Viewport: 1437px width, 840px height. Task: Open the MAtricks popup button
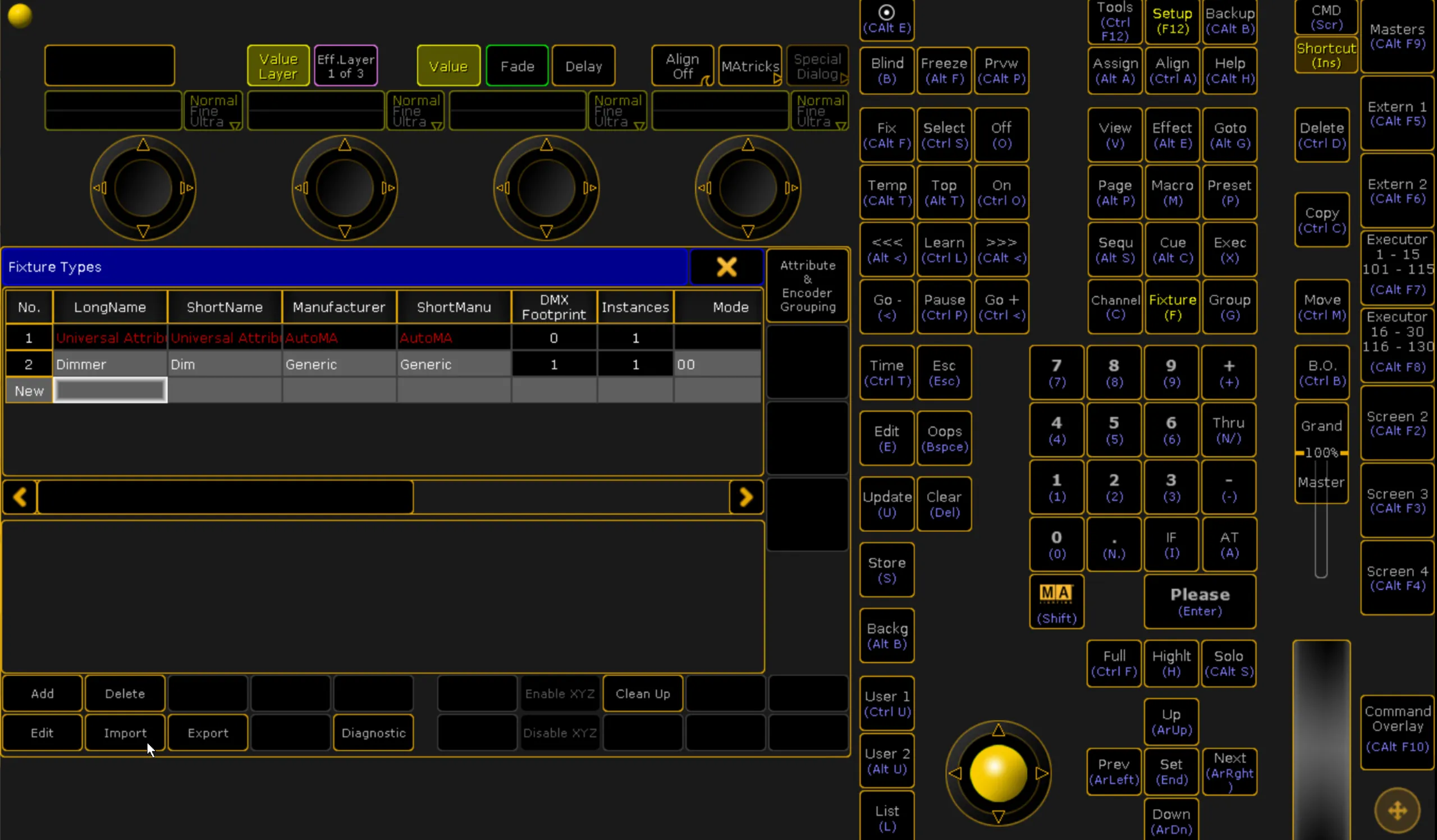tap(750, 66)
